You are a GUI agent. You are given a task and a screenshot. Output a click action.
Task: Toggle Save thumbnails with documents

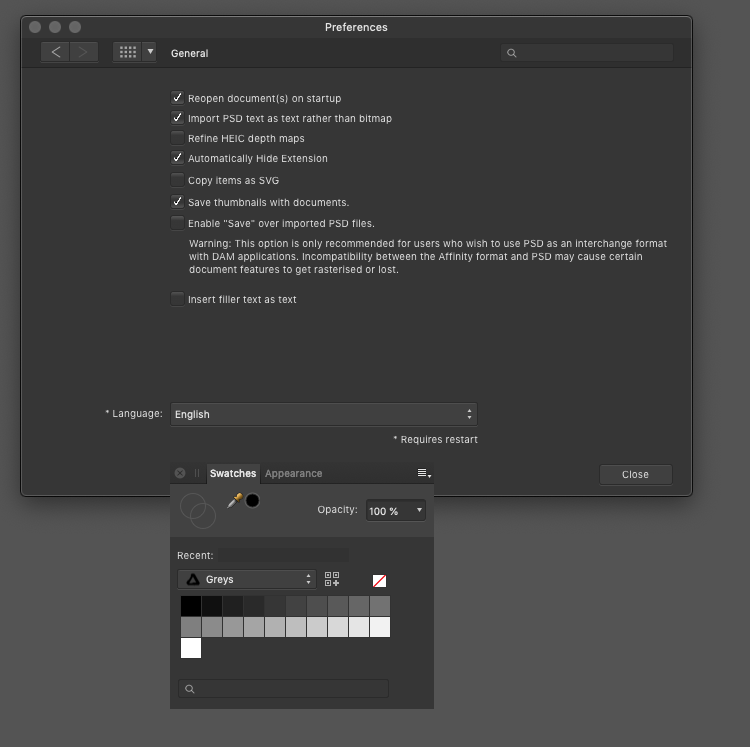point(177,202)
